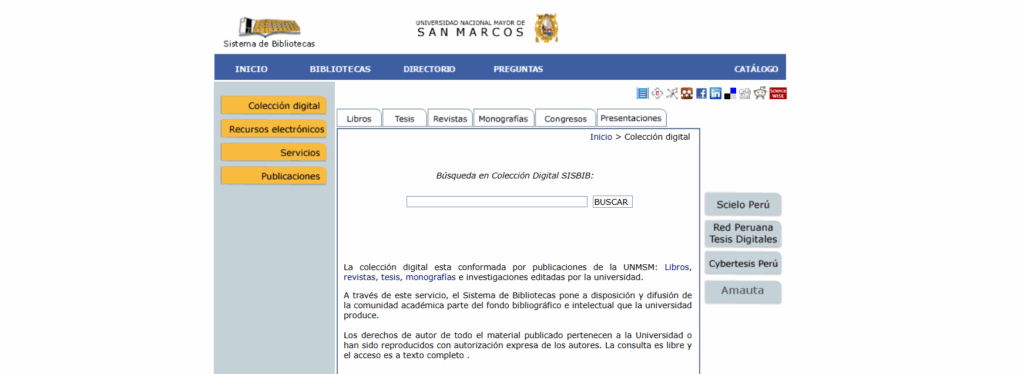
Task: Click the blue lined-document share icon
Action: coord(643,93)
